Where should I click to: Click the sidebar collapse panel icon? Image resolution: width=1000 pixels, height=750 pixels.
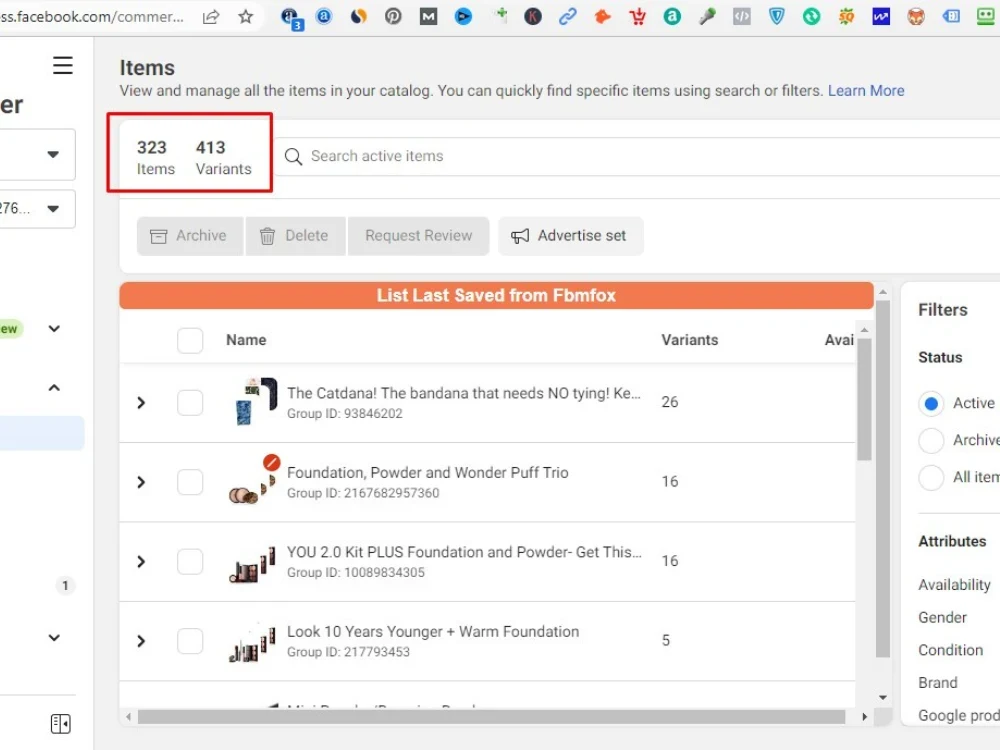tap(61, 723)
